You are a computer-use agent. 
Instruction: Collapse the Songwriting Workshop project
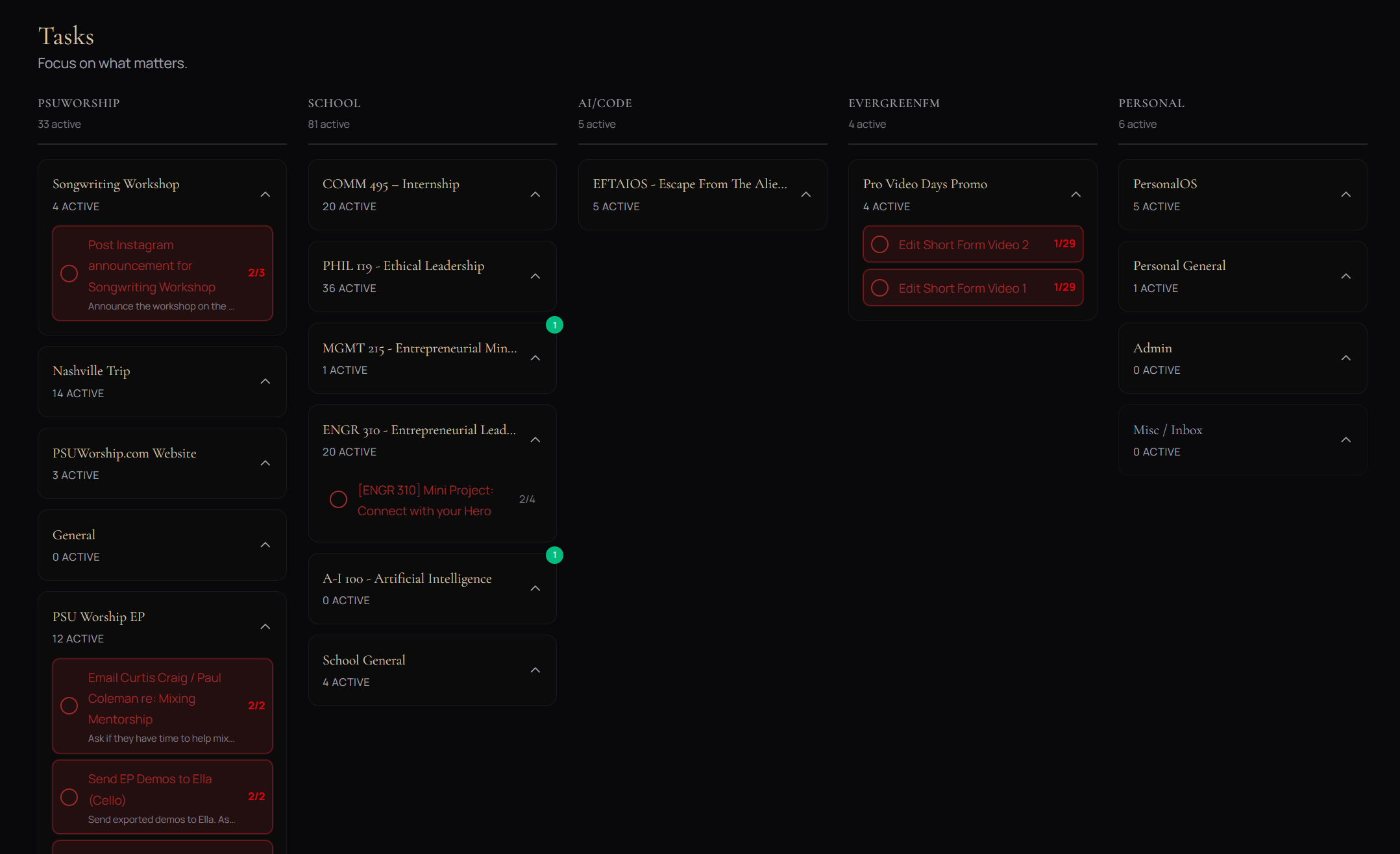265,195
